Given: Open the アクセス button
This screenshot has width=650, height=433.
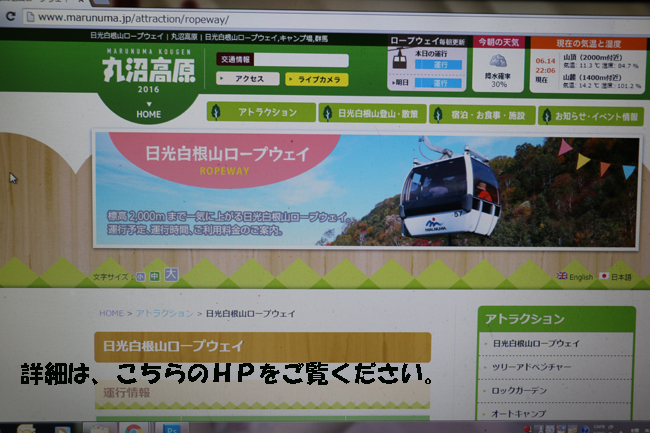Looking at the screenshot, I should click(x=247, y=79).
